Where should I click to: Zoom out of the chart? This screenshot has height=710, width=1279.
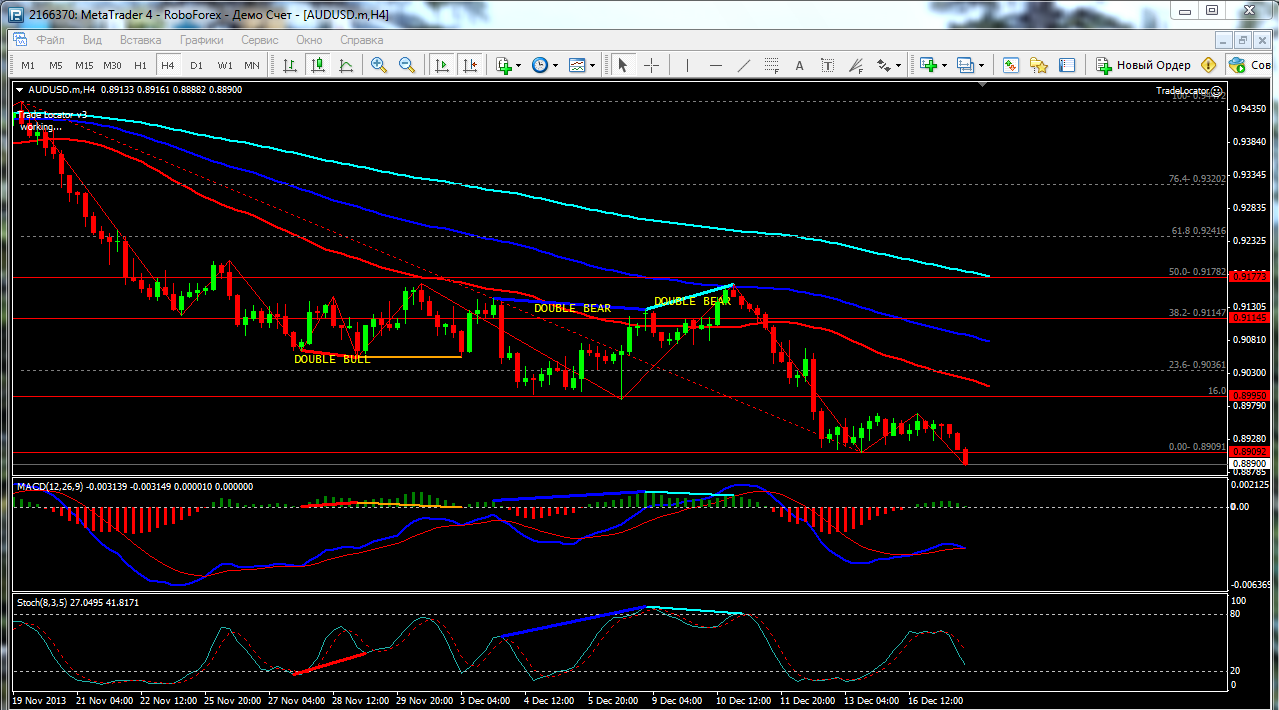407,65
